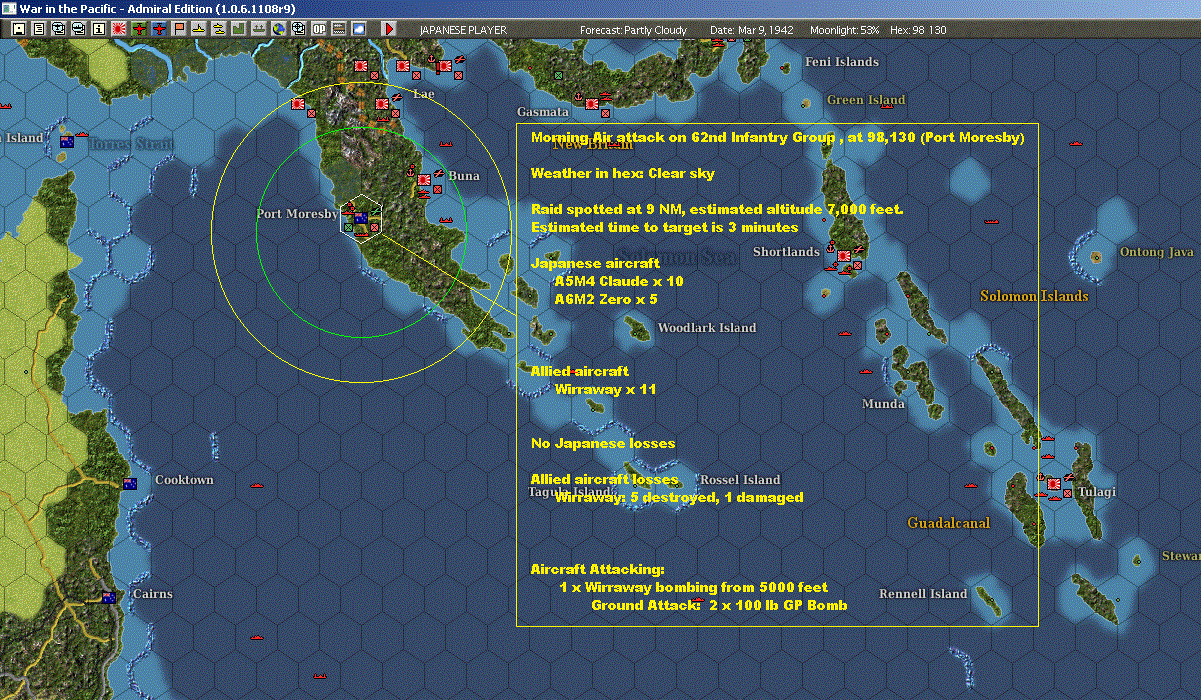Viewport: 1201px width, 700px height.
Task: Click the Australian flag at Cairns
Action: pyautogui.click(x=109, y=597)
